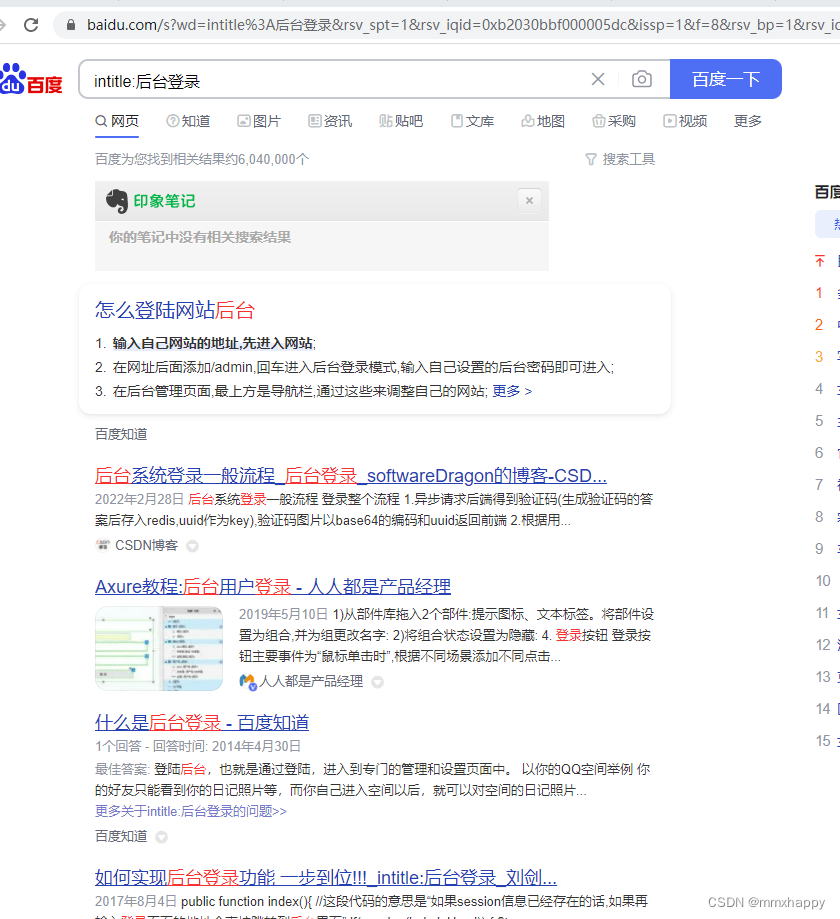Expand the dropdown next to CSDN博客
The image size is (840, 919).
point(192,546)
